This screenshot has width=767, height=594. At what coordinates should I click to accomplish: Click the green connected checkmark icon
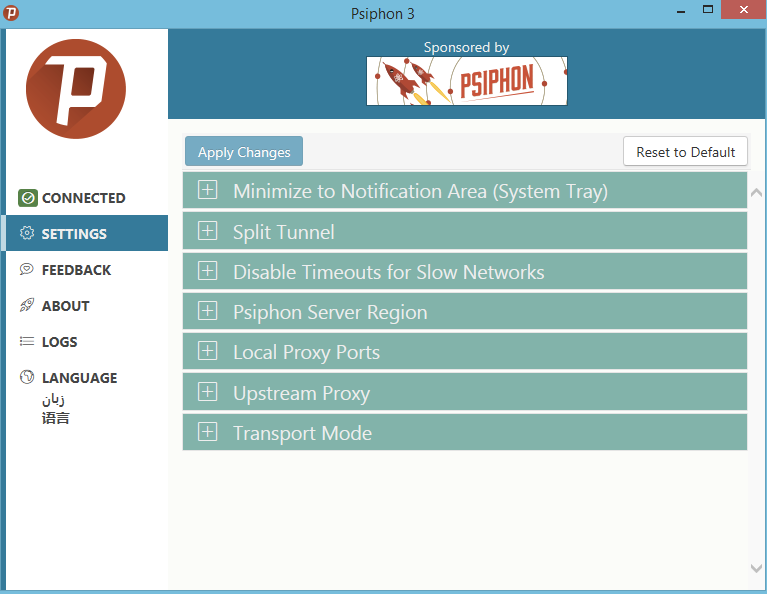click(x=28, y=198)
